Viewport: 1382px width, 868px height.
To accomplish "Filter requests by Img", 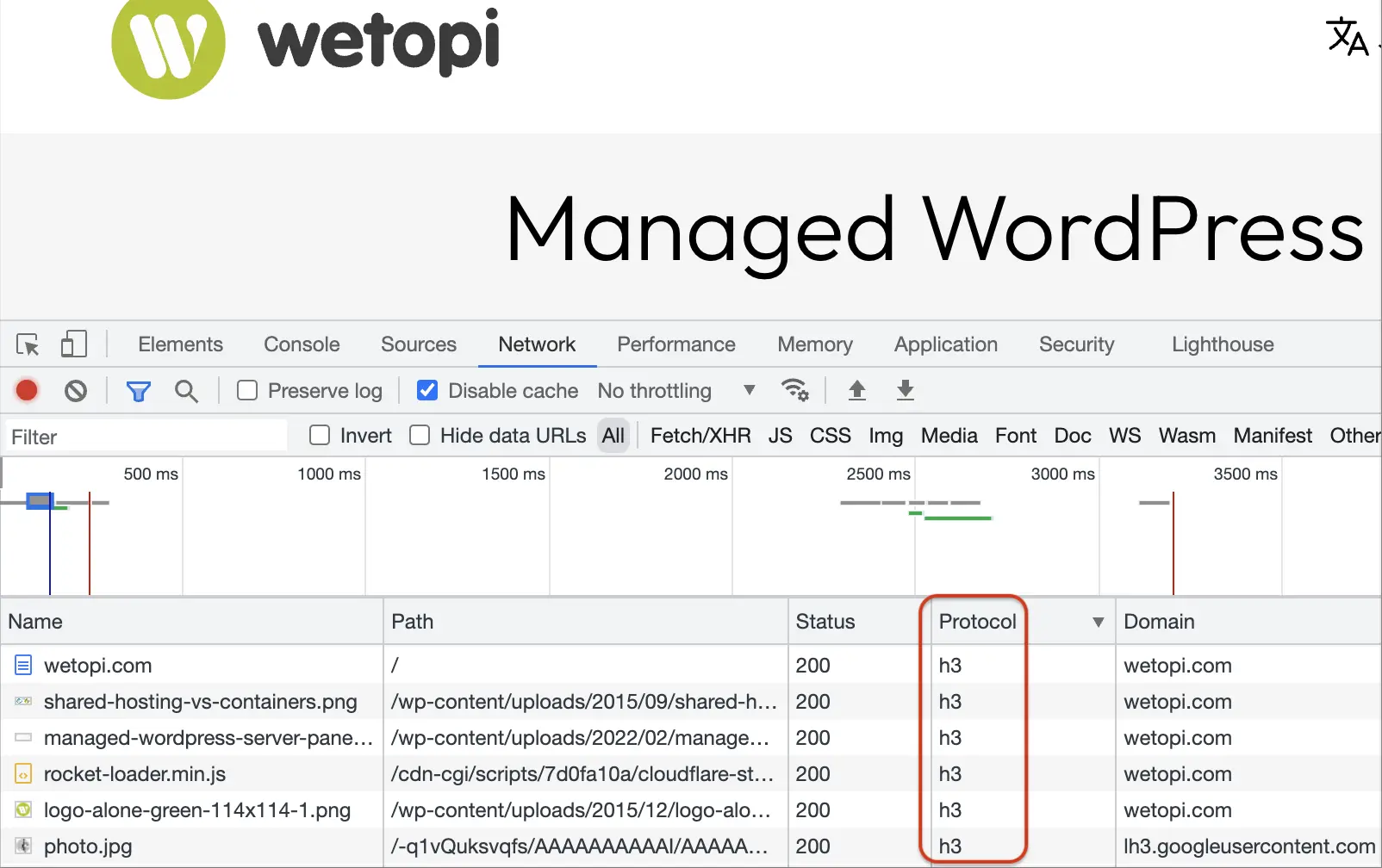I will click(886, 436).
